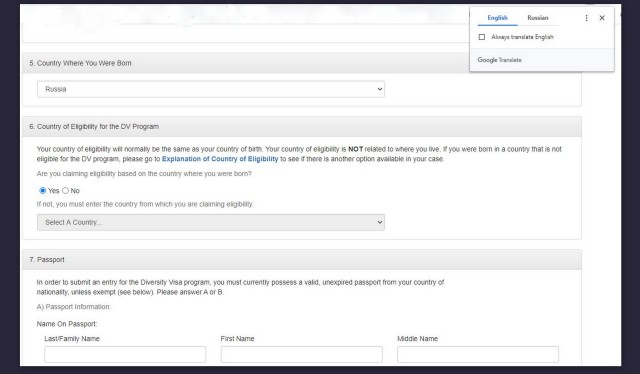
Task: Click the 'Name On Passport:' label
Action: click(x=67, y=324)
